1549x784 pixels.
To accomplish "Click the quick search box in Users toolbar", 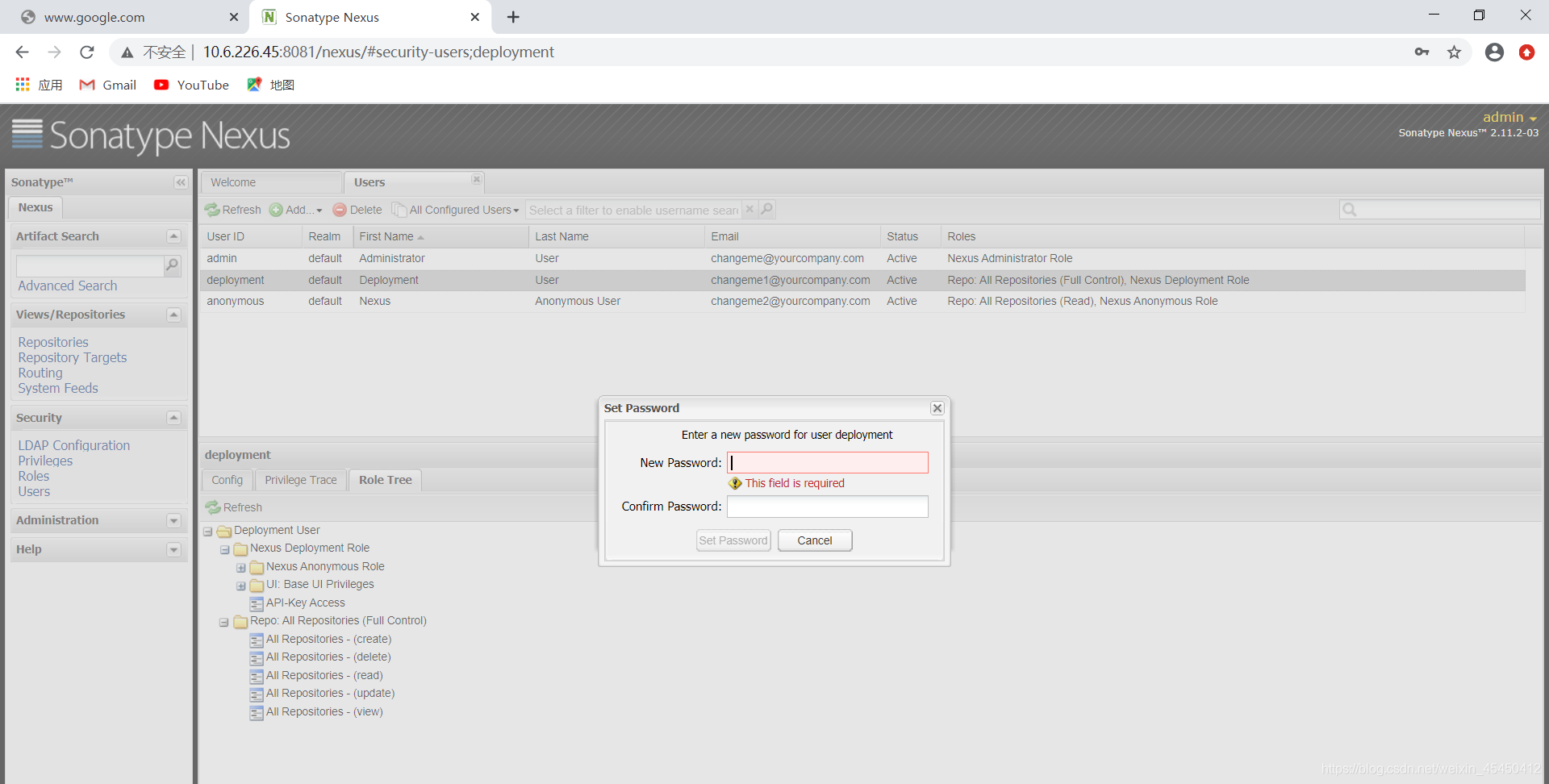I will (x=1440, y=210).
